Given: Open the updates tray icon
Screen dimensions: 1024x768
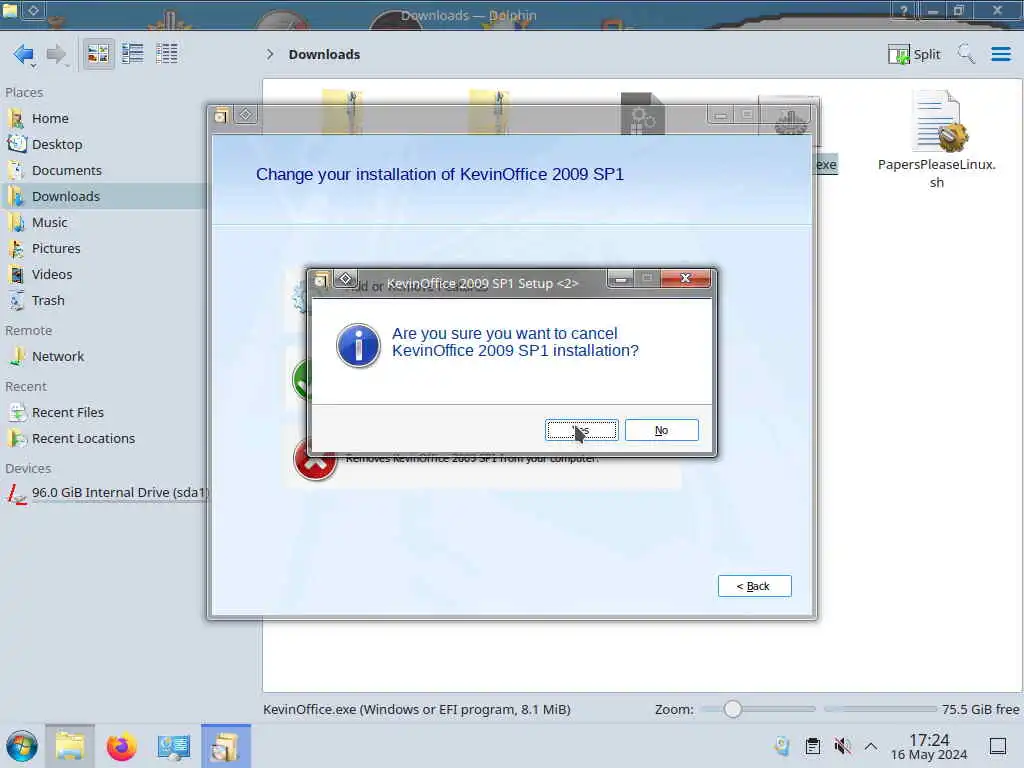Looking at the screenshot, I should 782,746.
